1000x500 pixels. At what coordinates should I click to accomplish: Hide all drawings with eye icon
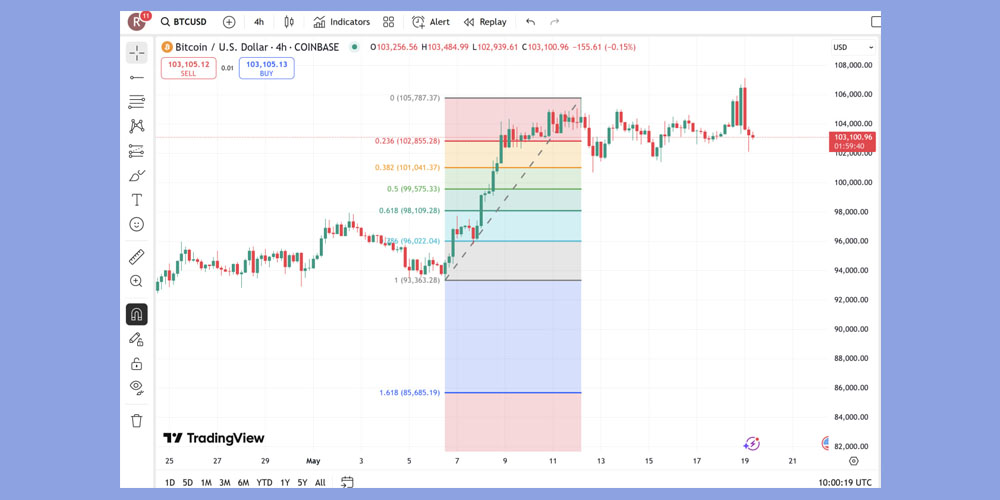(137, 387)
